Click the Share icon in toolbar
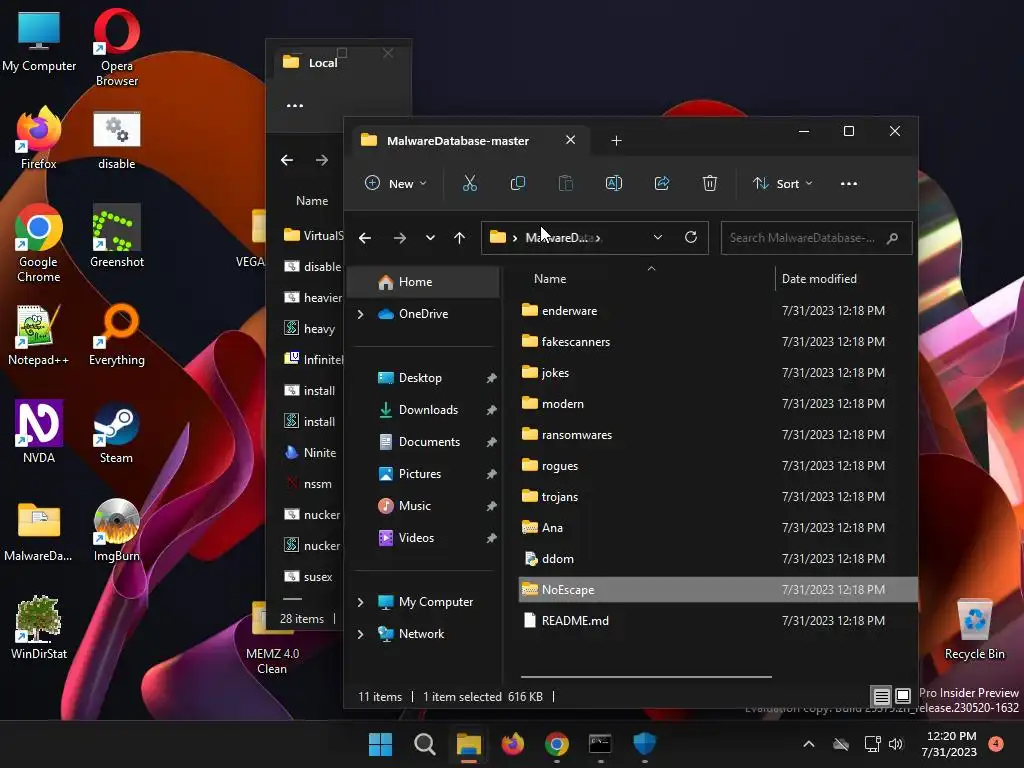 pos(662,184)
